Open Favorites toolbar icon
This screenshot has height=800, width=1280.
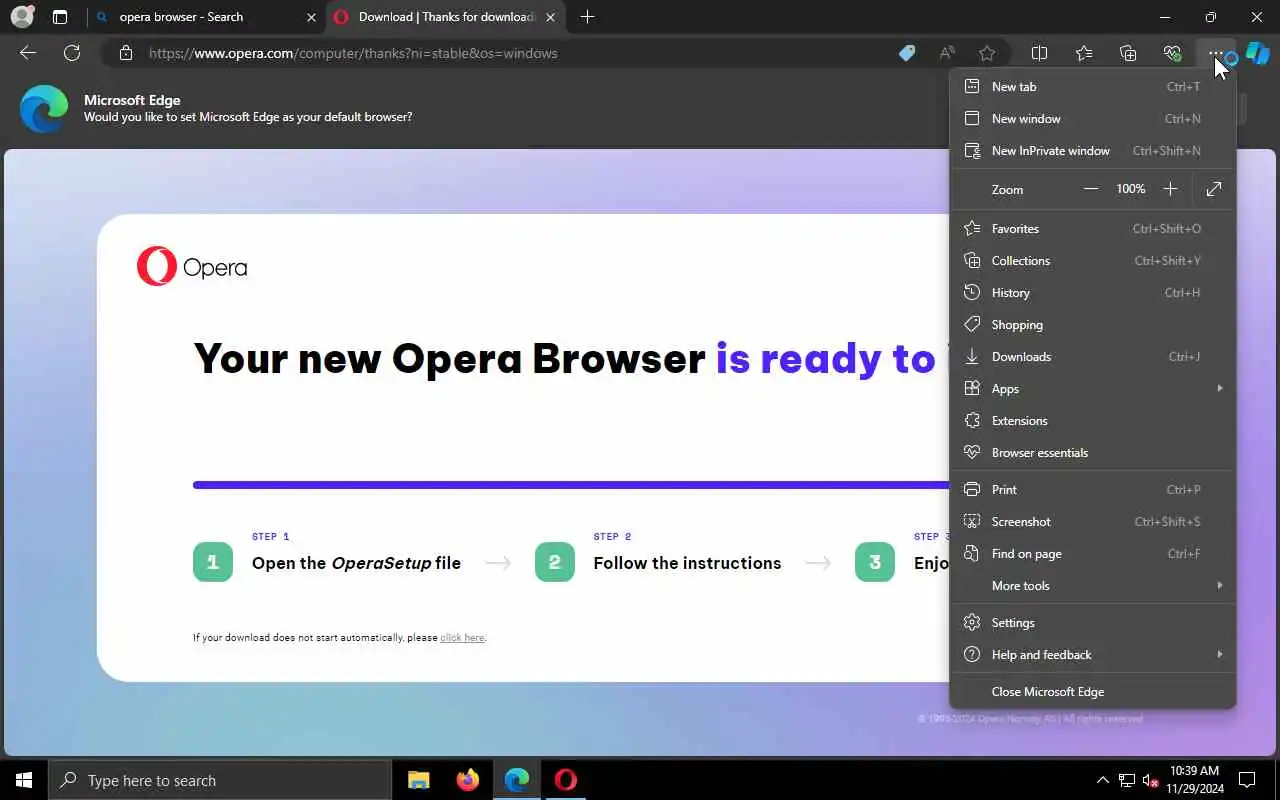click(x=1084, y=53)
